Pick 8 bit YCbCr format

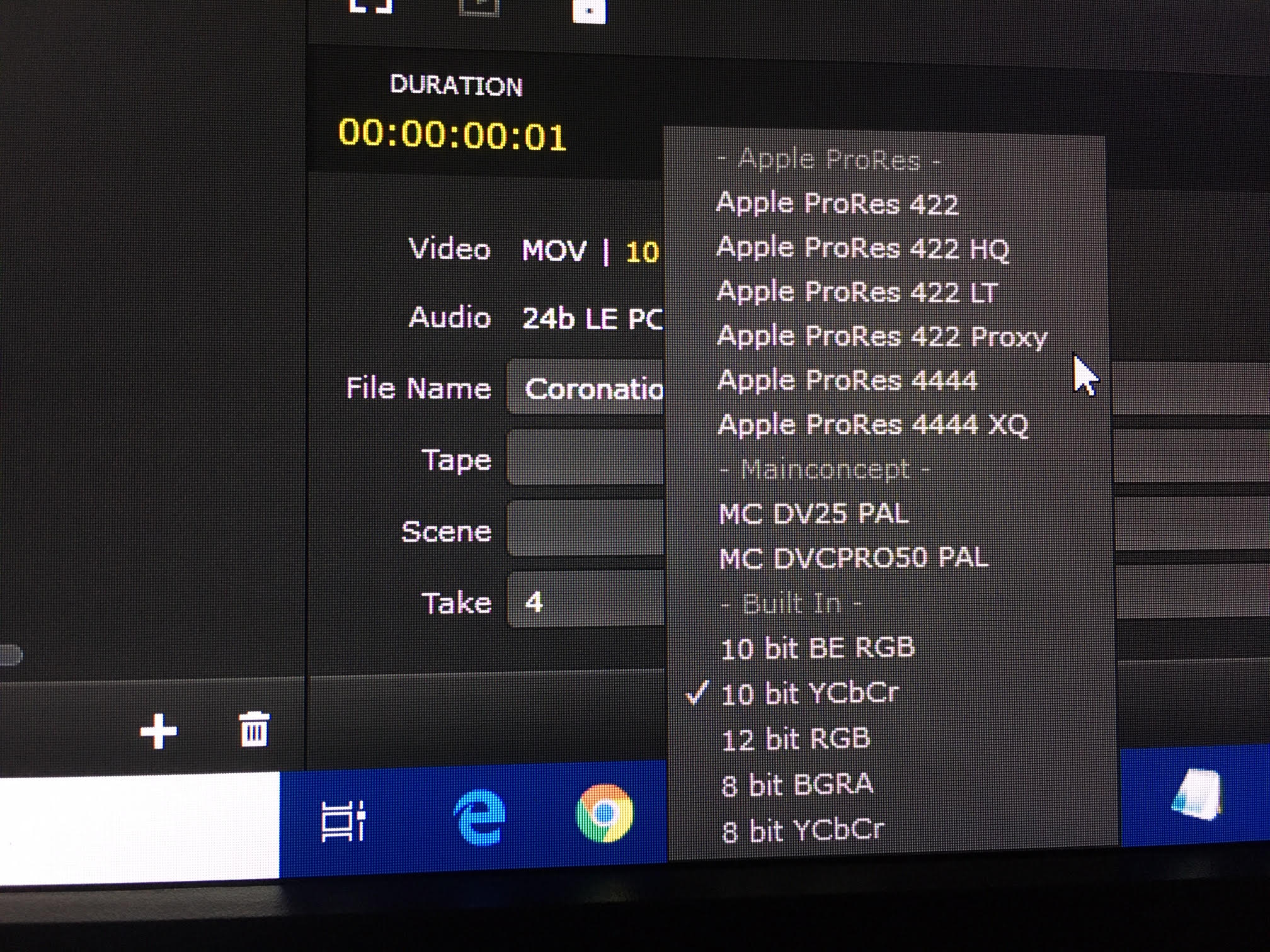[803, 831]
